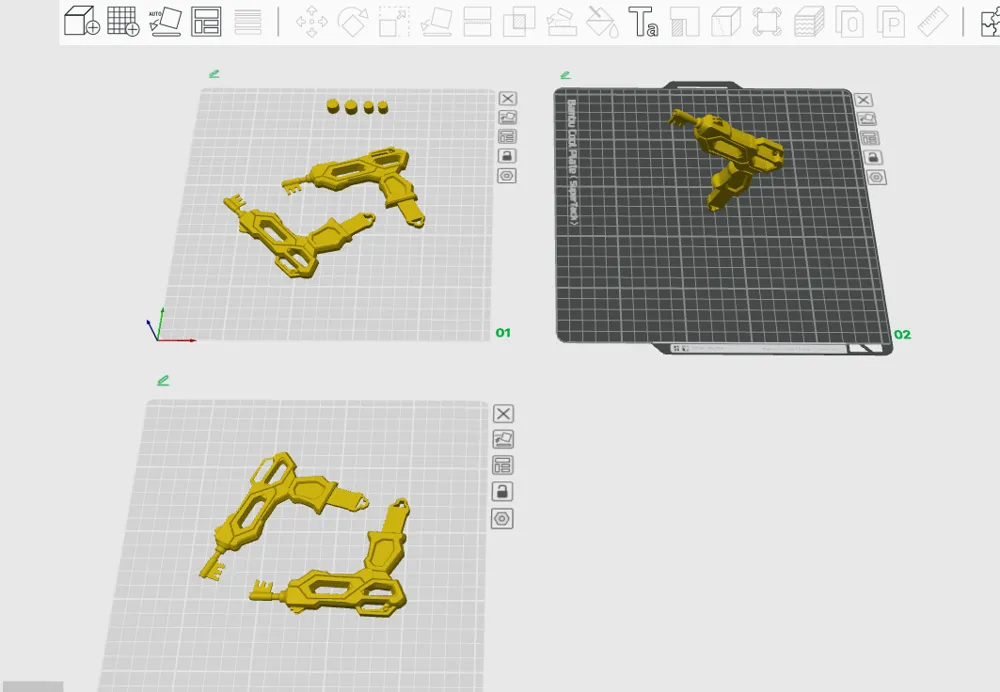Click the arrange icon beside plate 02
The height and width of the screenshot is (692, 1000).
click(870, 138)
